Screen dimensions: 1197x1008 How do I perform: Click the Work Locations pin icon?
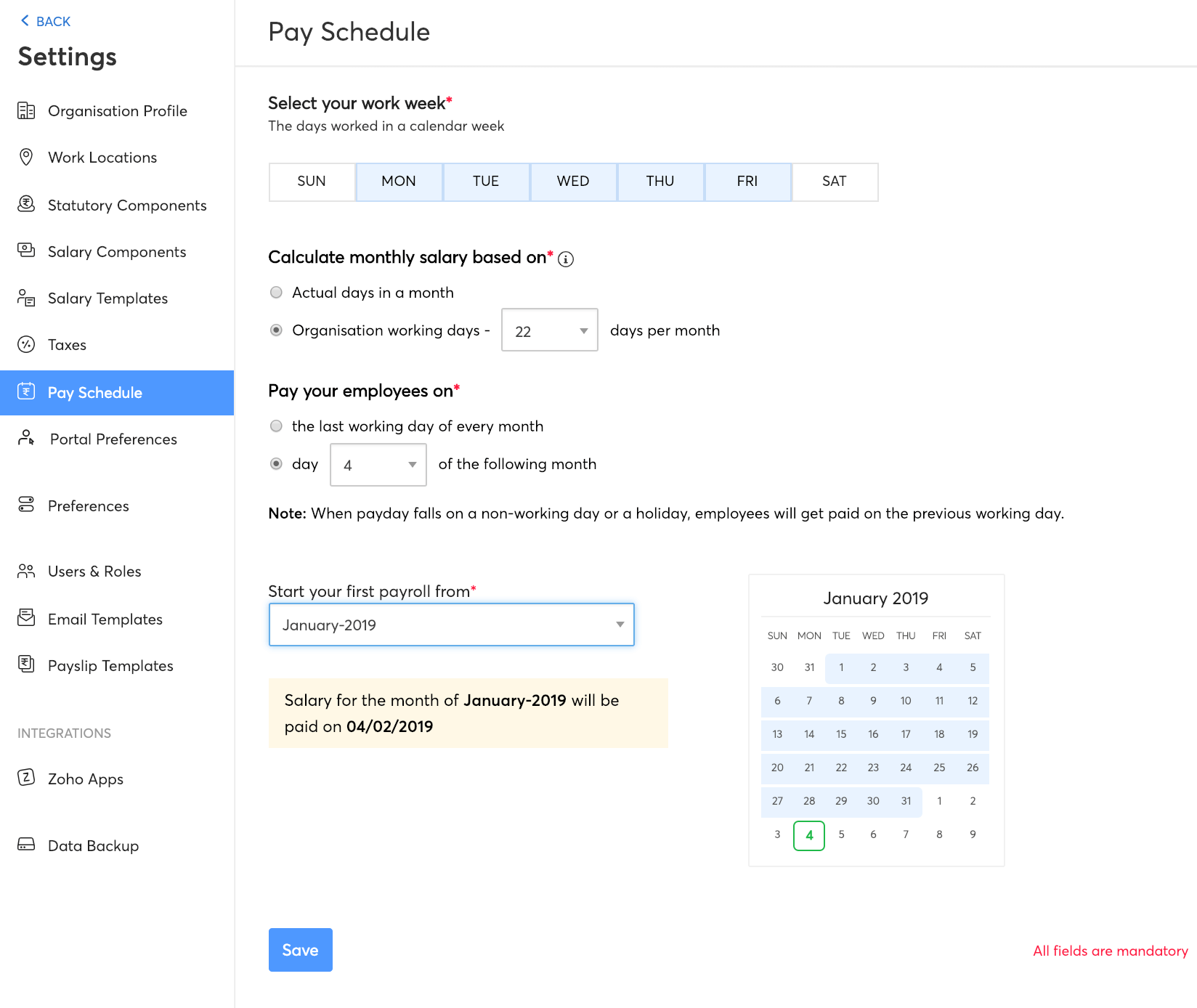[x=26, y=157]
